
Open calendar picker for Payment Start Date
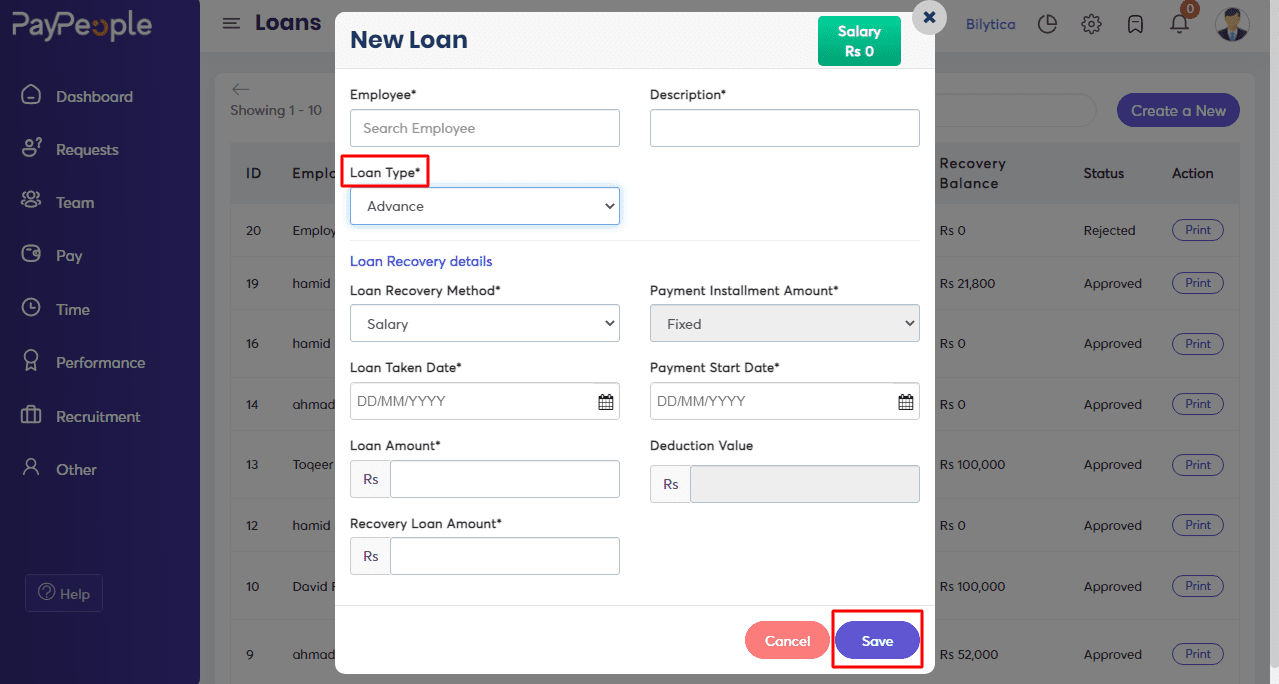click(905, 402)
